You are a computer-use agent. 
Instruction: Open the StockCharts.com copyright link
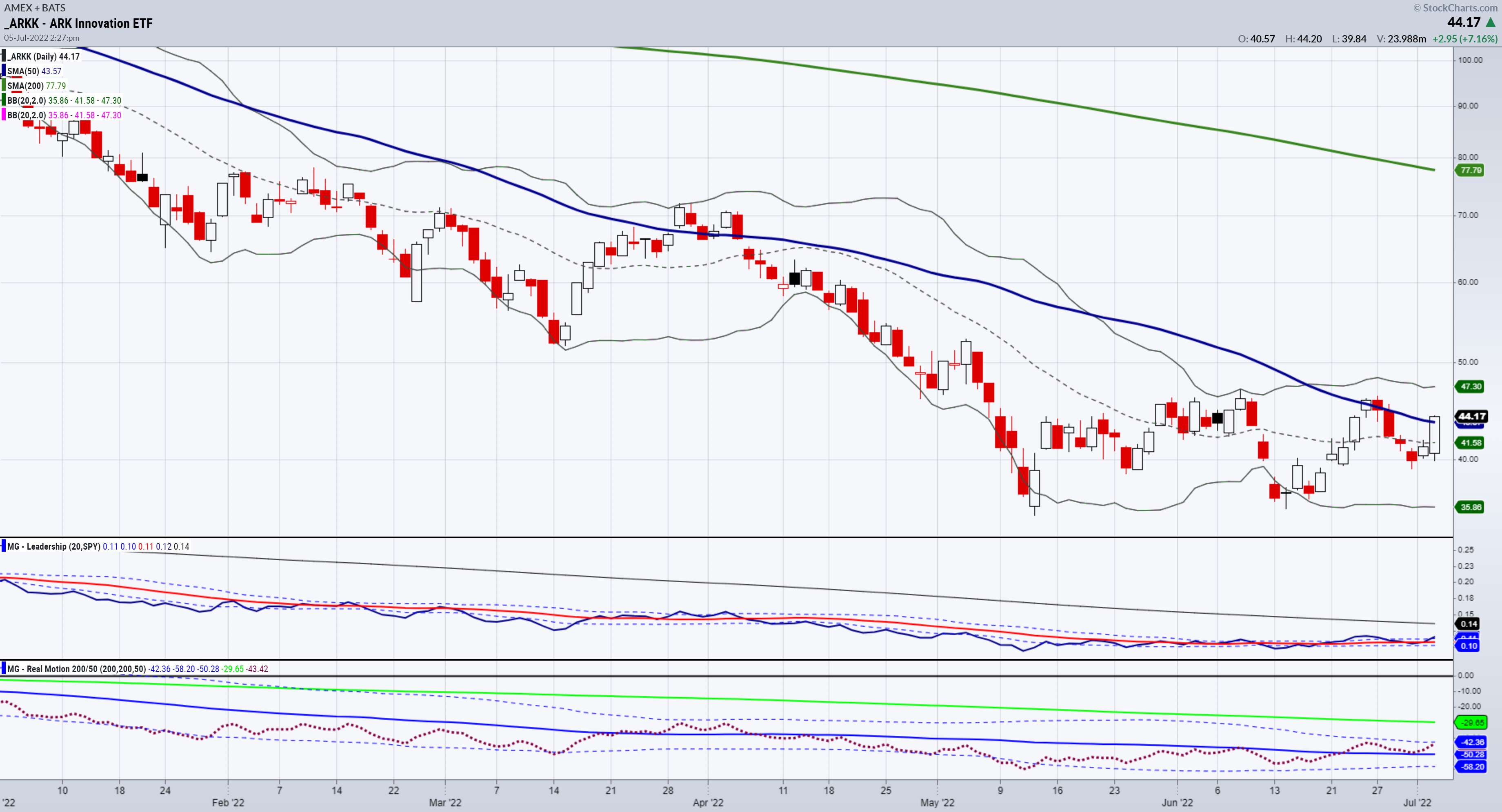pyautogui.click(x=1455, y=8)
